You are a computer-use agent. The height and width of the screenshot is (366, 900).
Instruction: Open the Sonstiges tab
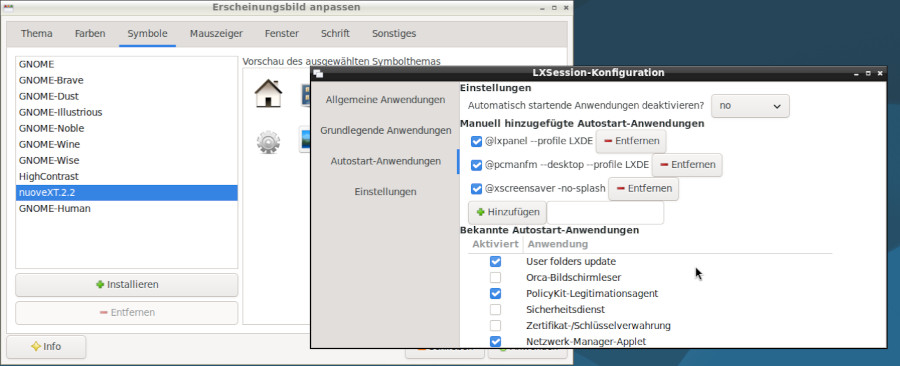(x=394, y=34)
